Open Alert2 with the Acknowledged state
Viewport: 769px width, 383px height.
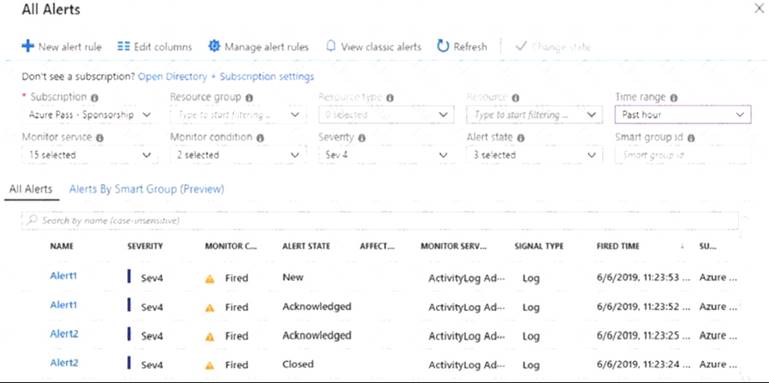pyautogui.click(x=64, y=334)
